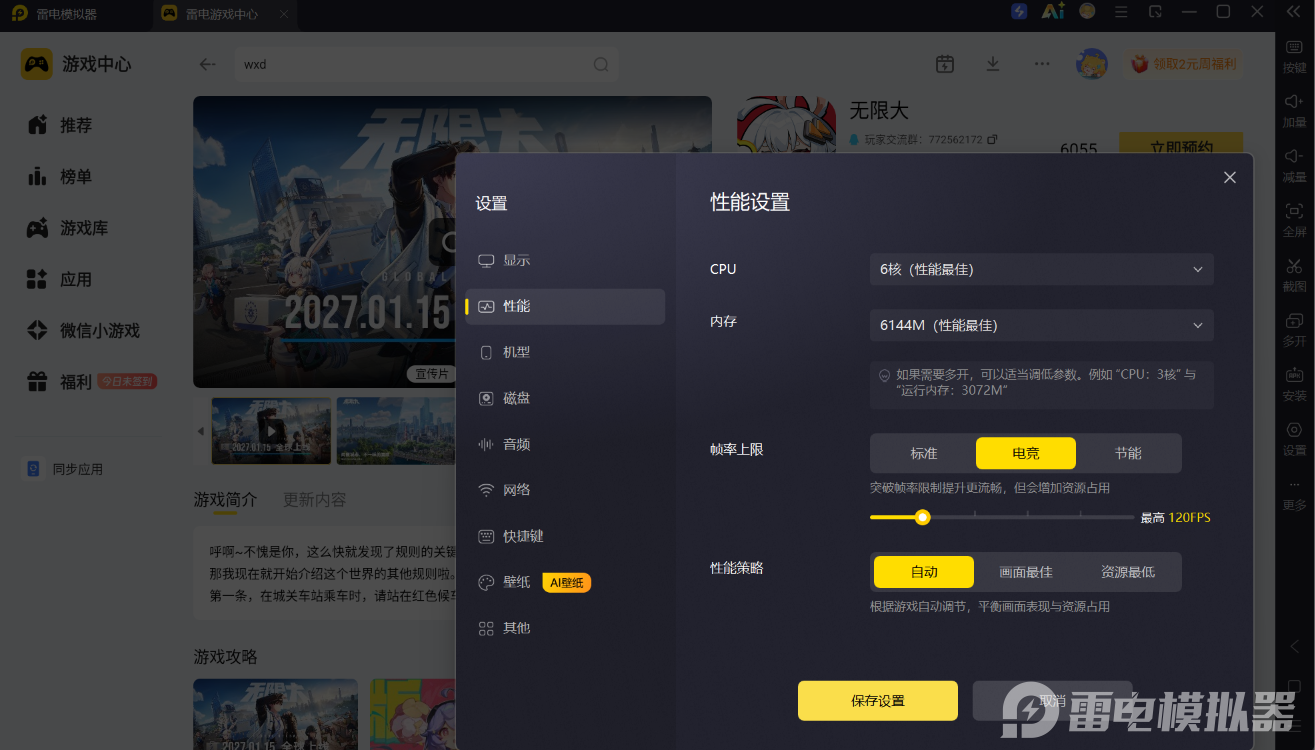Choose 资源最低 performance strategy
Image resolution: width=1315 pixels, height=750 pixels.
tap(1128, 572)
